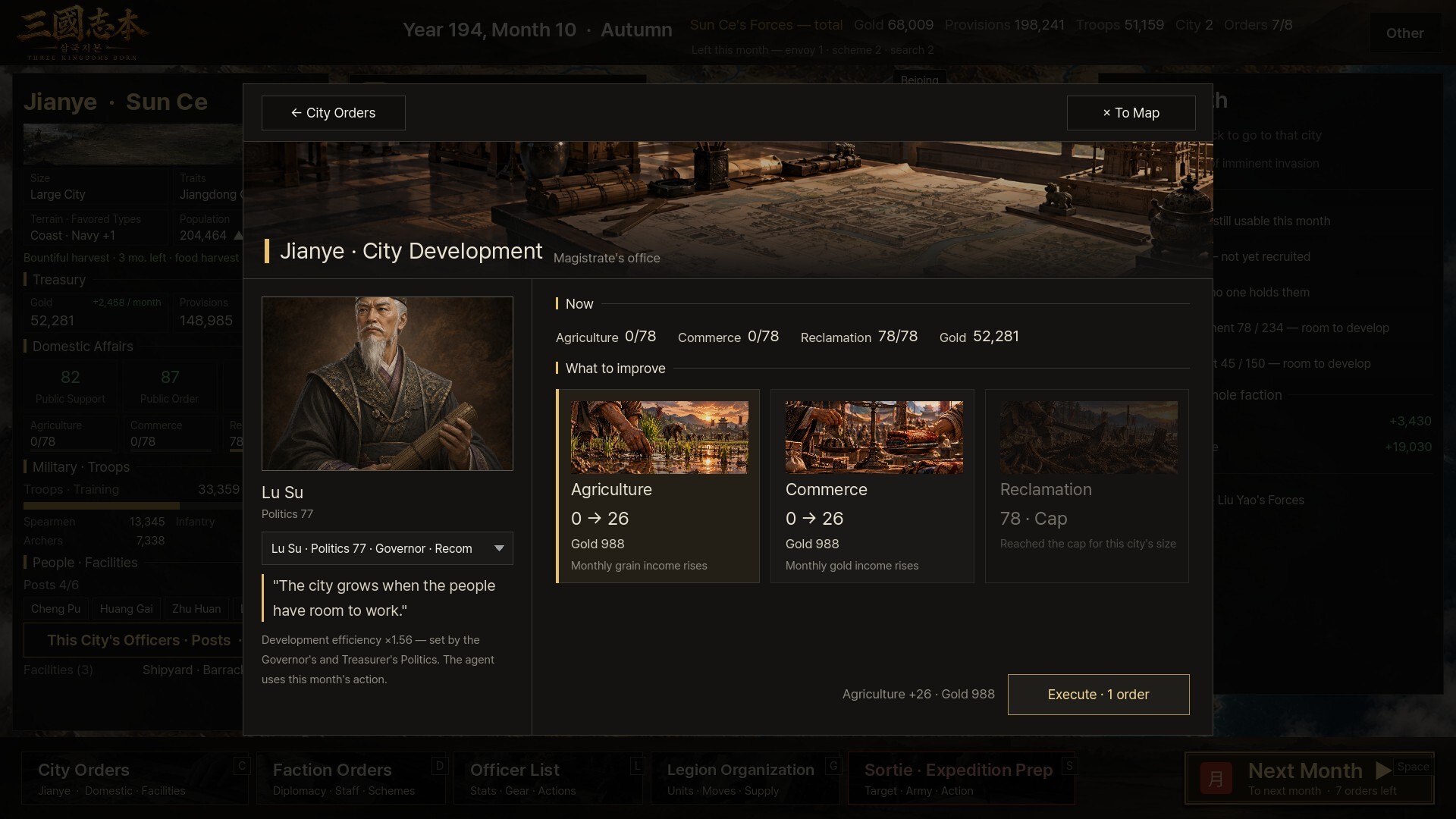Click the population up arrow icon
Viewport: 1456px width, 819px height.
click(x=237, y=236)
